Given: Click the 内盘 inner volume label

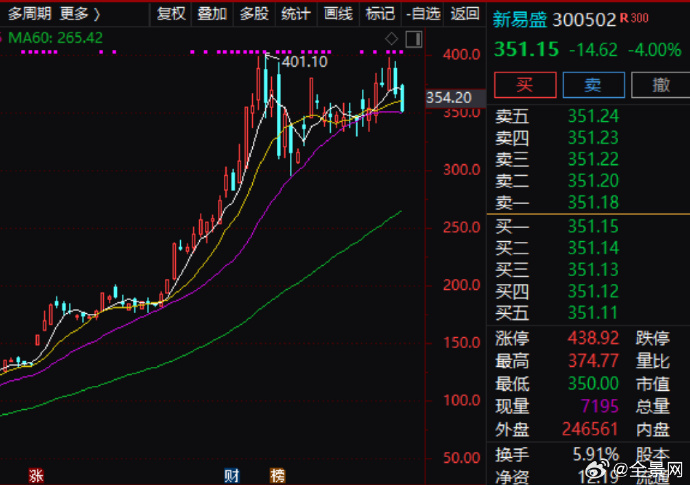Looking at the screenshot, I should pyautogui.click(x=653, y=430).
